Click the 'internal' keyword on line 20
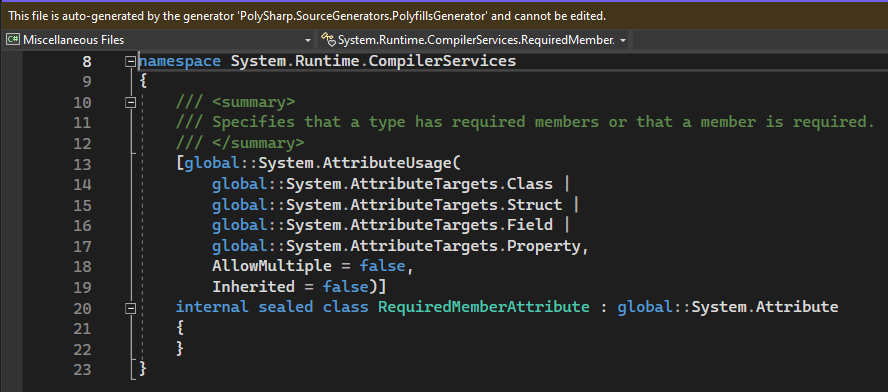Screen dimensions: 888x392 click(x=212, y=308)
